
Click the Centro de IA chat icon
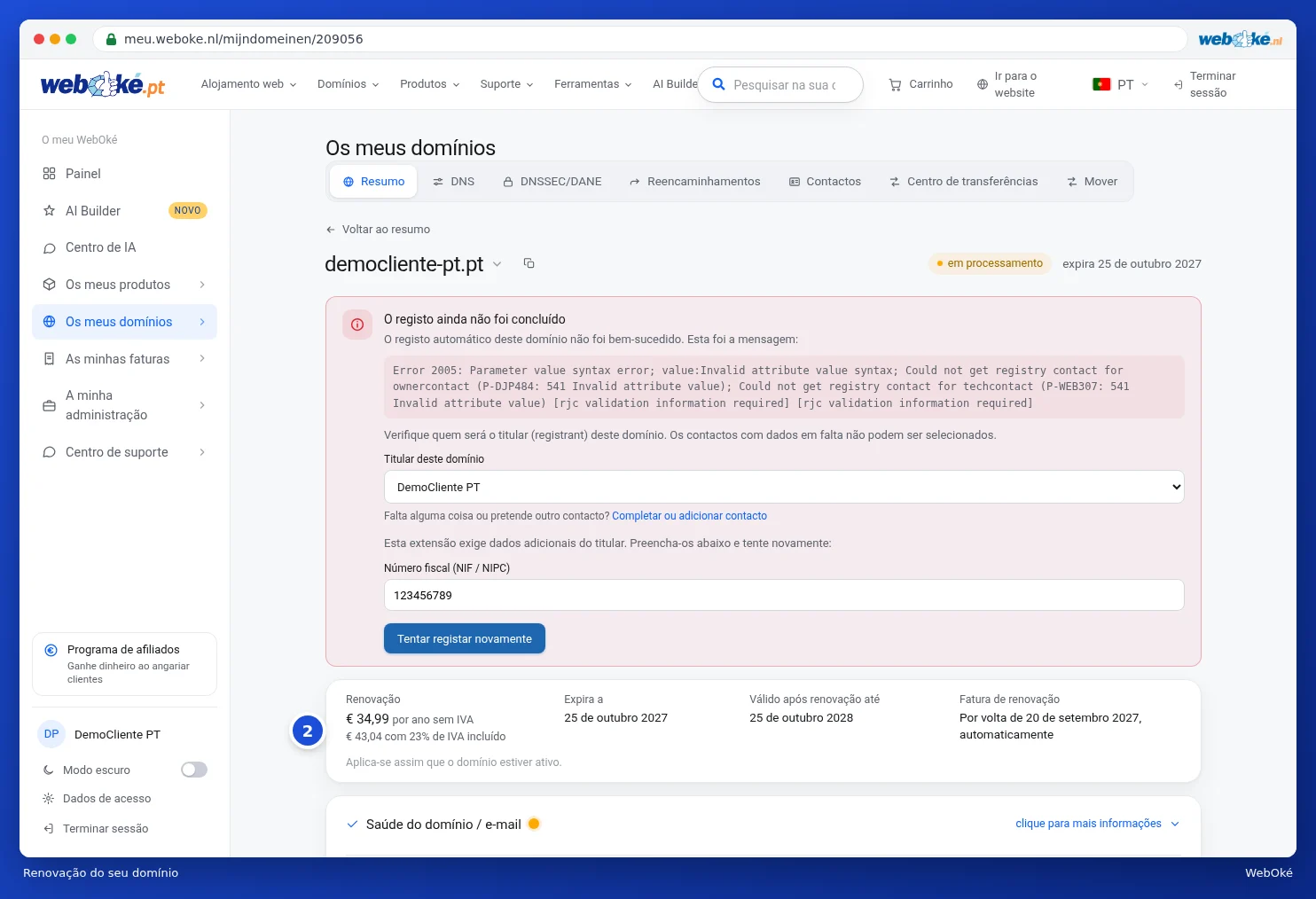(x=49, y=248)
